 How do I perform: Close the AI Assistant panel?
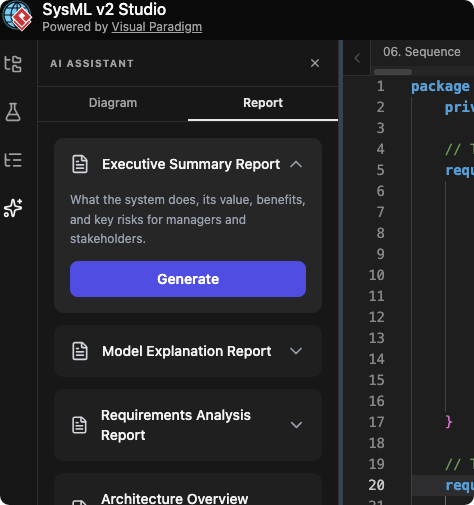[x=315, y=63]
